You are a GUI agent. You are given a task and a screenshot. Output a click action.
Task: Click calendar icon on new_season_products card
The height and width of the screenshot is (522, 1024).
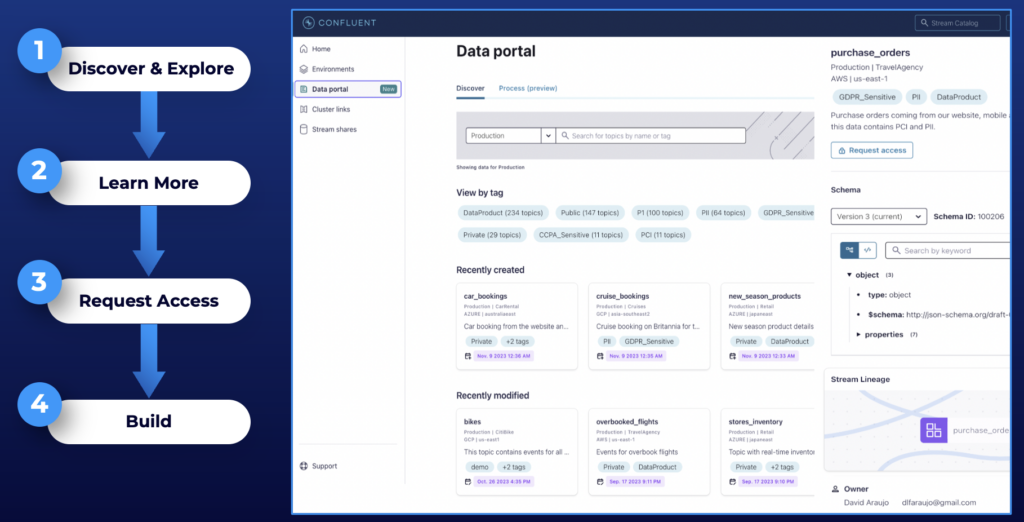pos(732,356)
